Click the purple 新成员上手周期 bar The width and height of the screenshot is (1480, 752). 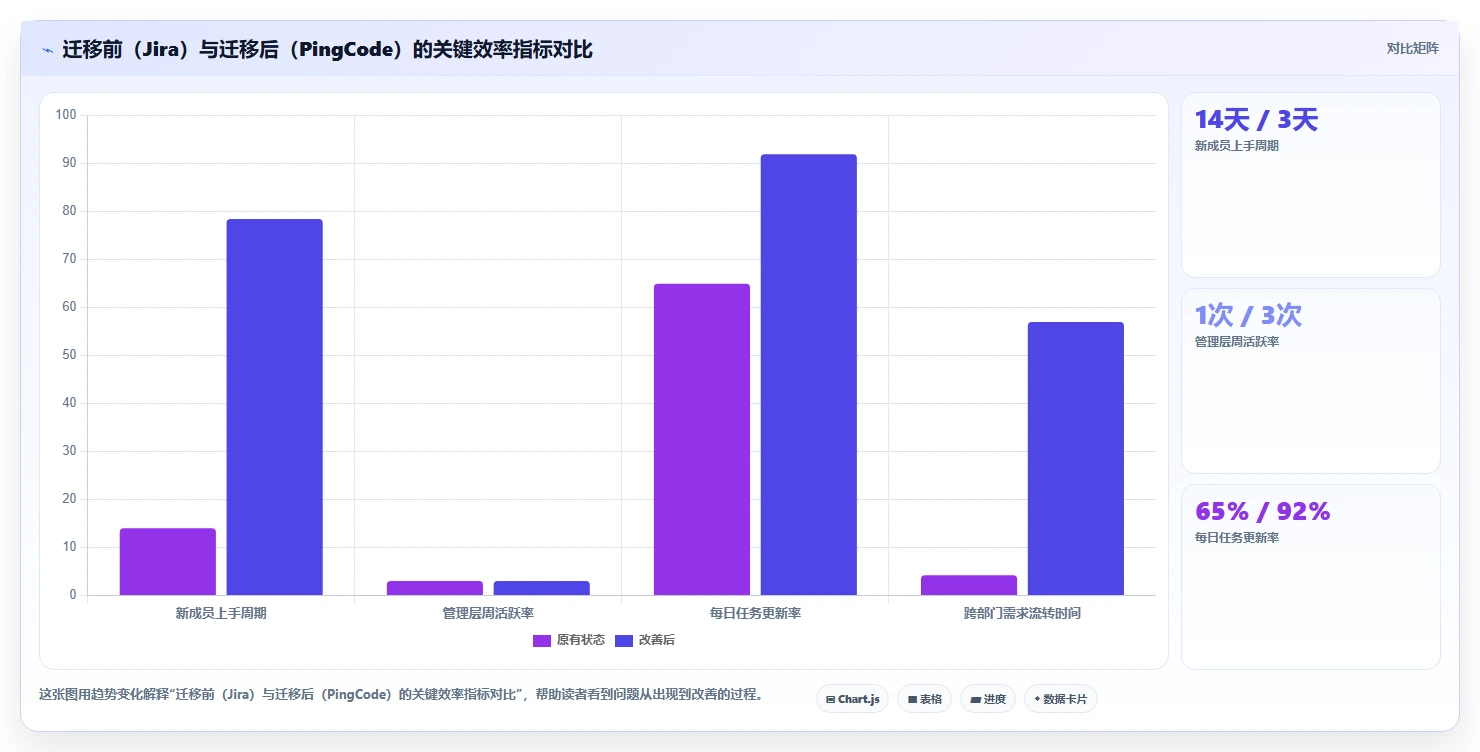pos(168,561)
